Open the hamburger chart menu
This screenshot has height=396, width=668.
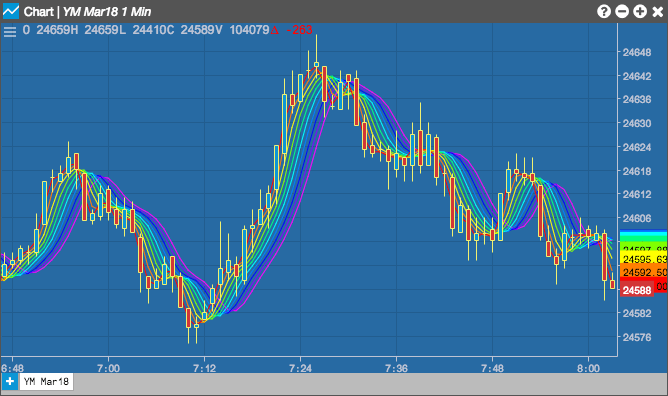click(10, 32)
